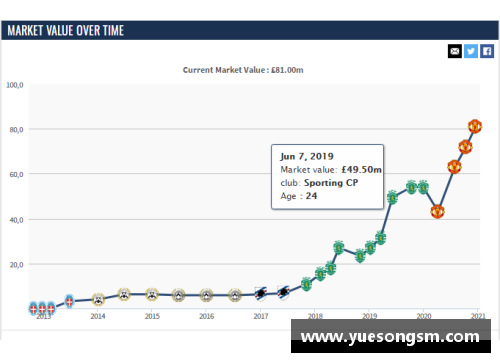Share chart via Twitter icon
500x362 pixels.
471,51
